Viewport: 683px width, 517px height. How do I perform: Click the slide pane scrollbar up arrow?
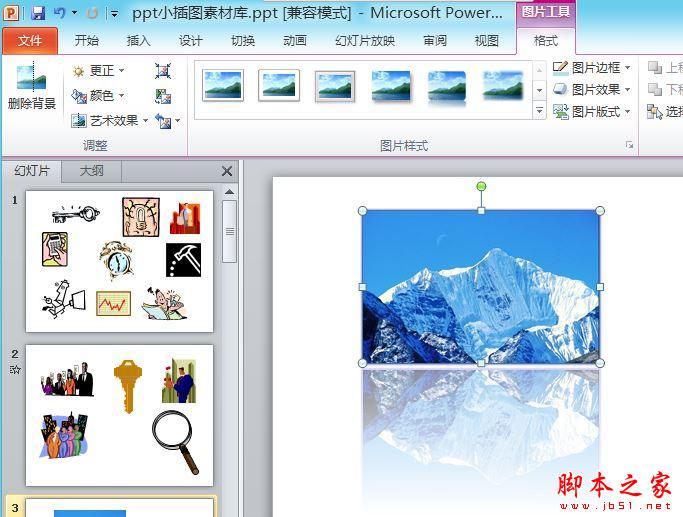[x=230, y=192]
